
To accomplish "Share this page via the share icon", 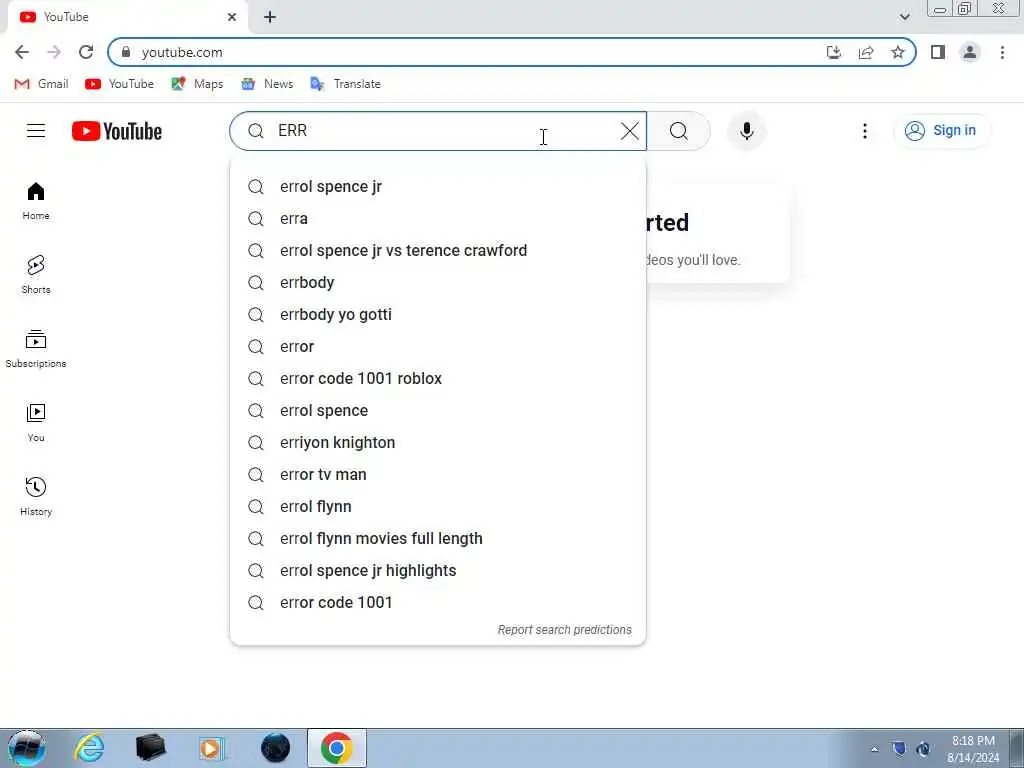I will [x=866, y=52].
